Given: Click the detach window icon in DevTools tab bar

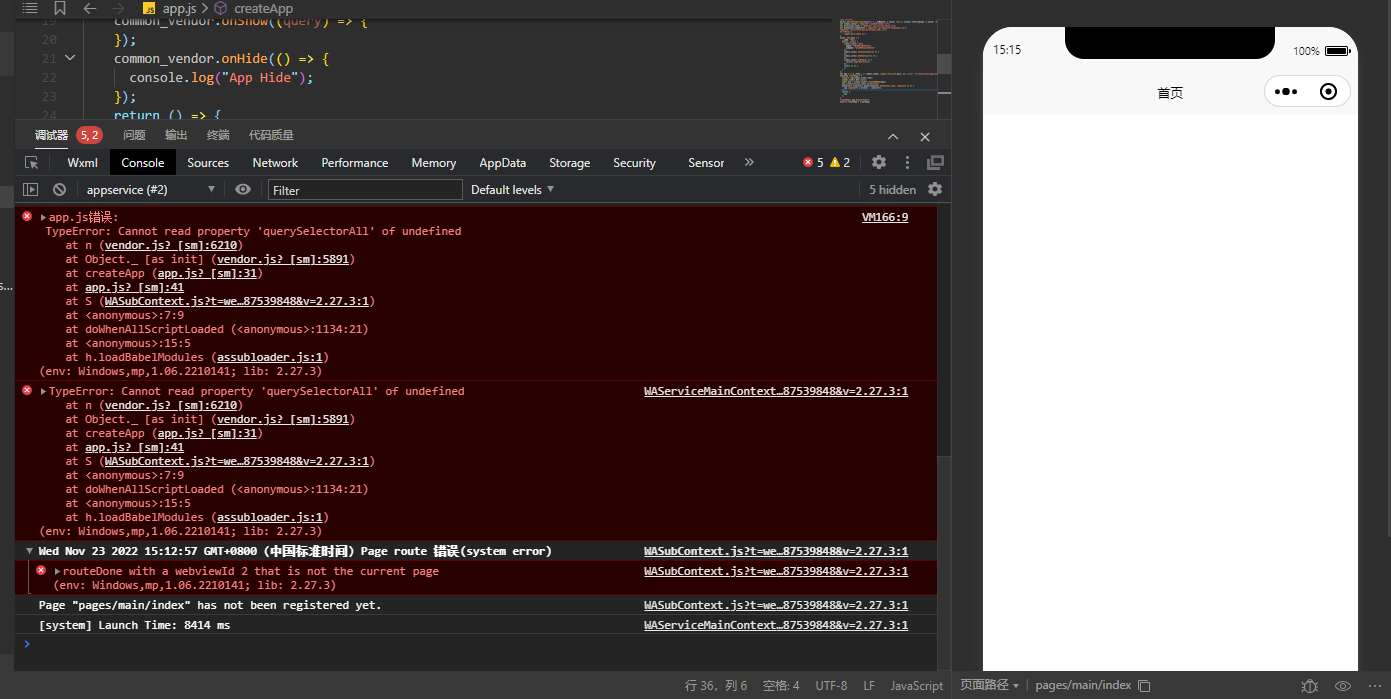Looking at the screenshot, I should (x=935, y=162).
